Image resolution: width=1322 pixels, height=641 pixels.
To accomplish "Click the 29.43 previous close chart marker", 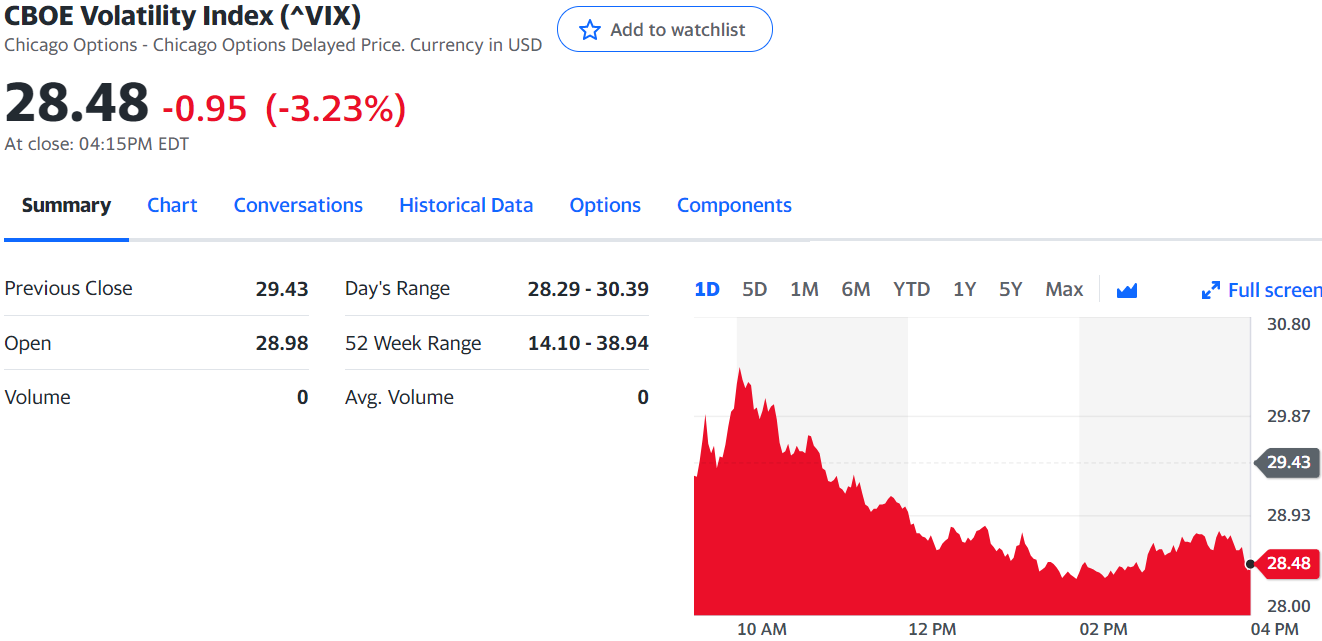I will coord(1287,462).
